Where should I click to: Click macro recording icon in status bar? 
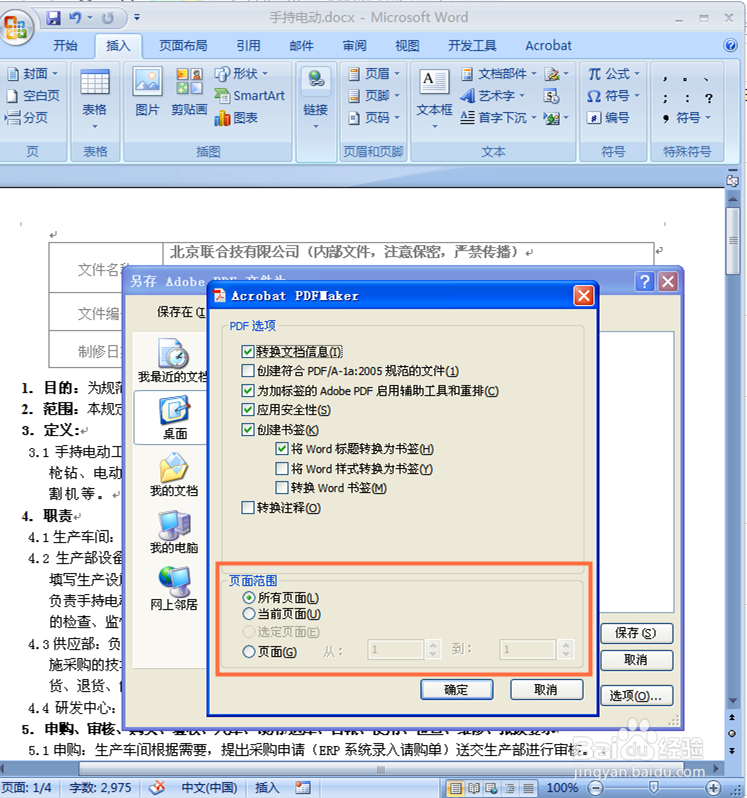(303, 788)
